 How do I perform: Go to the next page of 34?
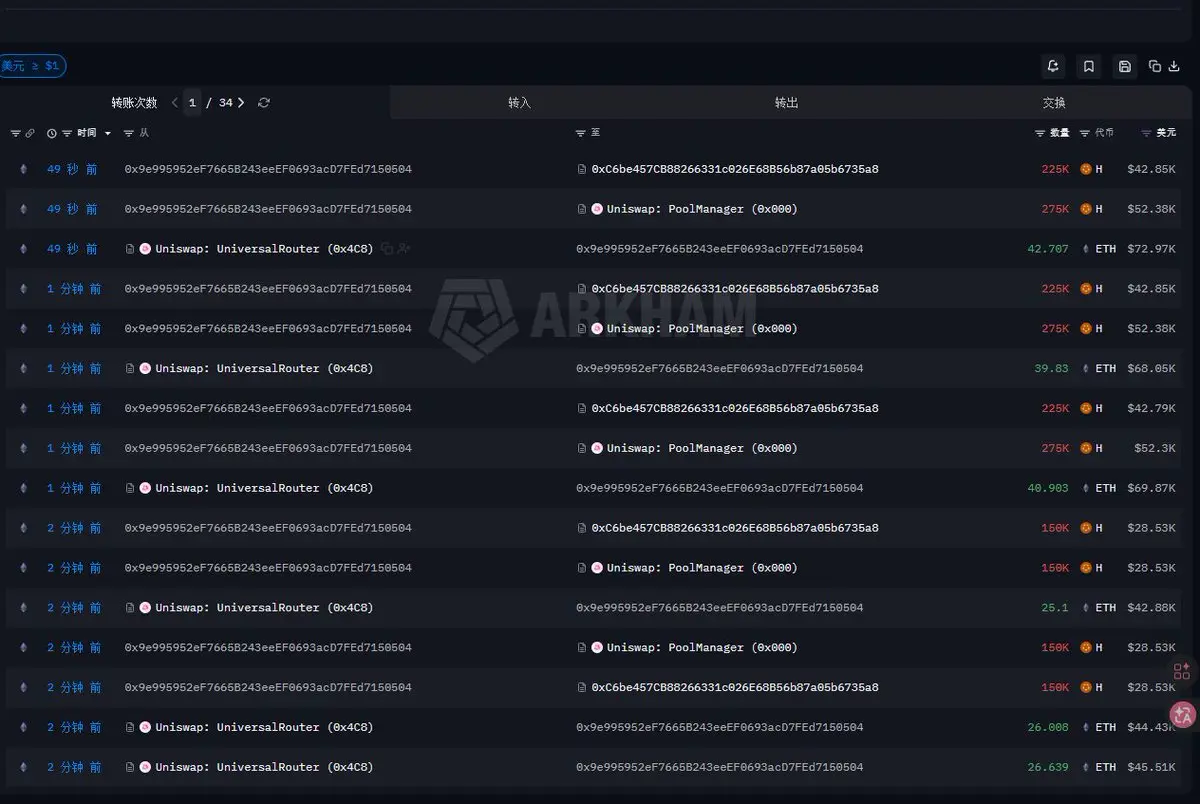pos(241,102)
